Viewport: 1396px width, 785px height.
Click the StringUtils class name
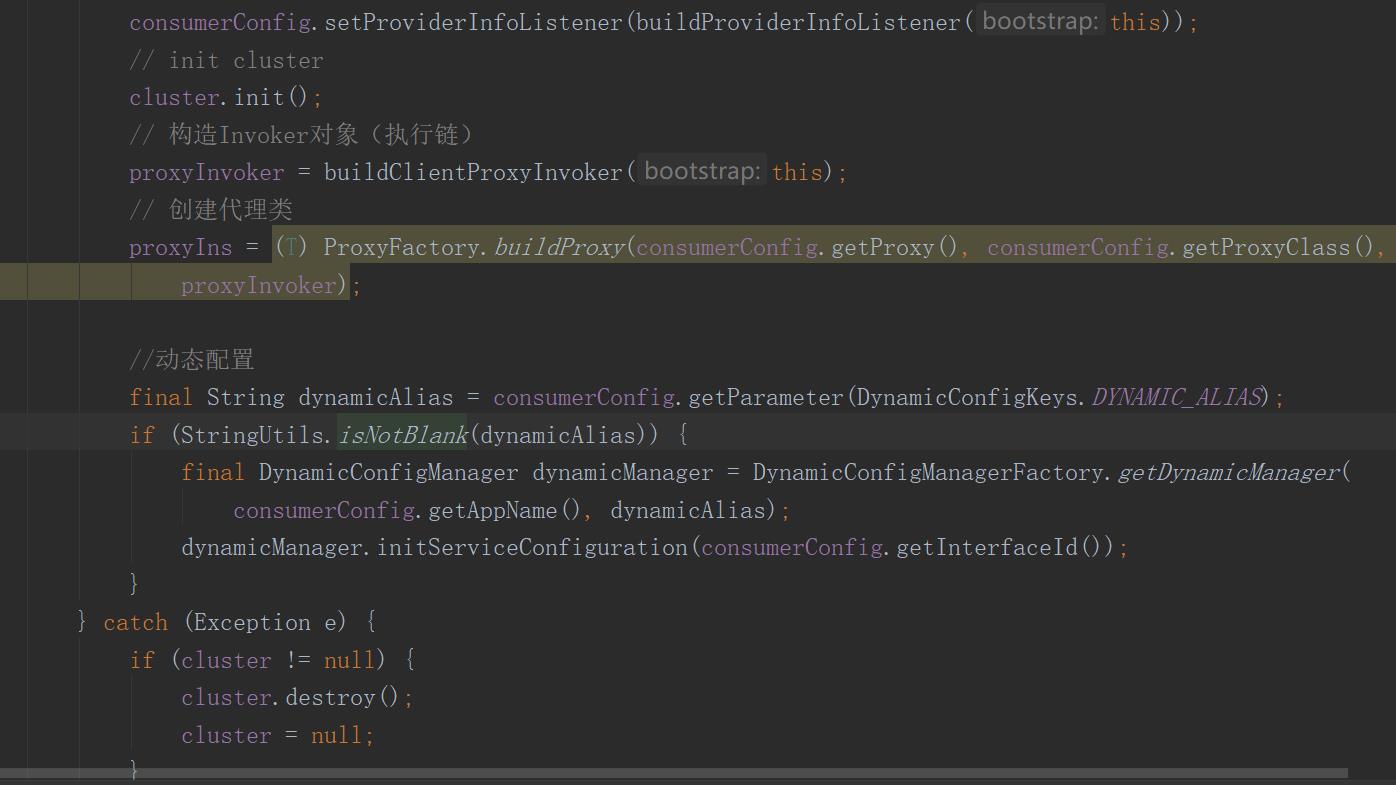click(x=253, y=435)
